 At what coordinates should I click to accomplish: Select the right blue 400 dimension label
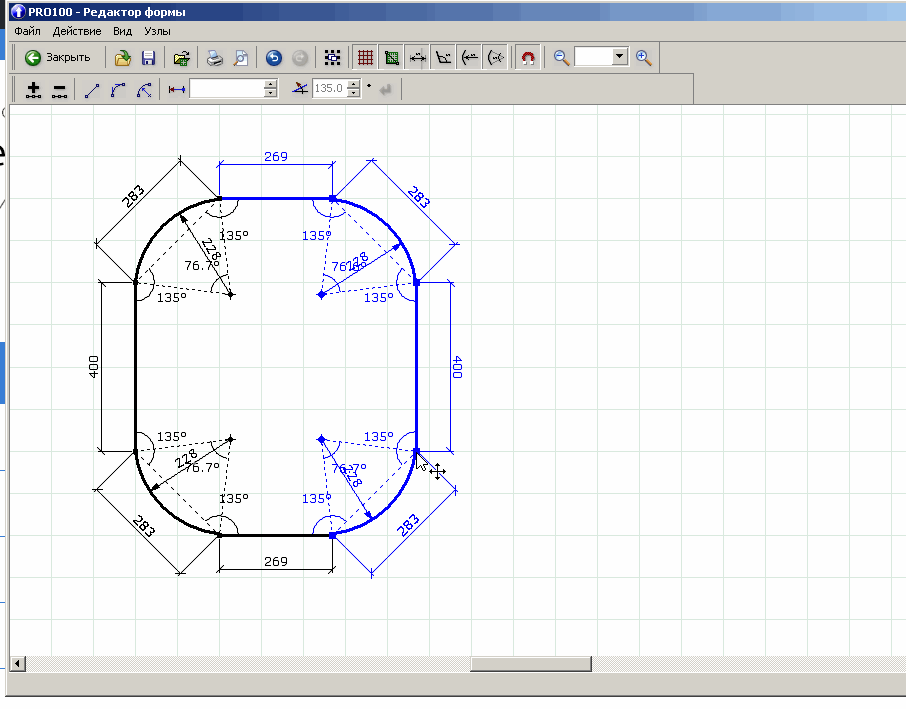pos(457,367)
